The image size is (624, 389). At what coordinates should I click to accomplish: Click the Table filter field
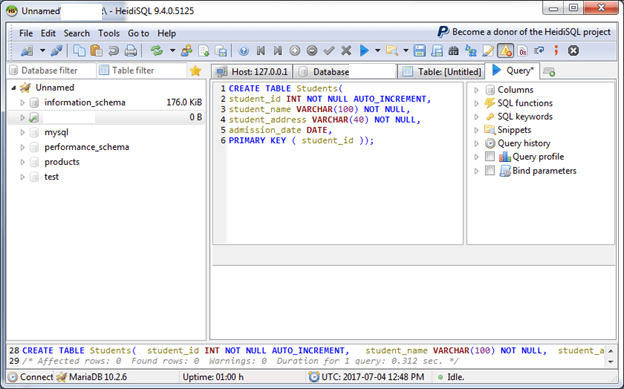[x=142, y=70]
